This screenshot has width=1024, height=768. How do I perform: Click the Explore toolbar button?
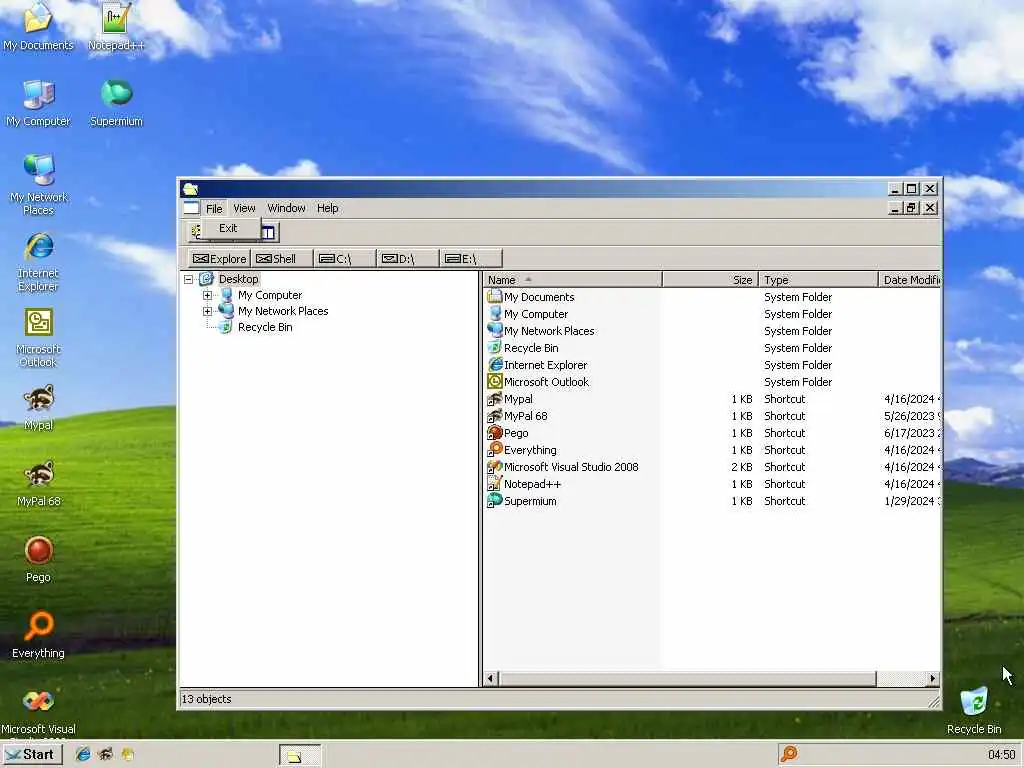[x=219, y=259]
